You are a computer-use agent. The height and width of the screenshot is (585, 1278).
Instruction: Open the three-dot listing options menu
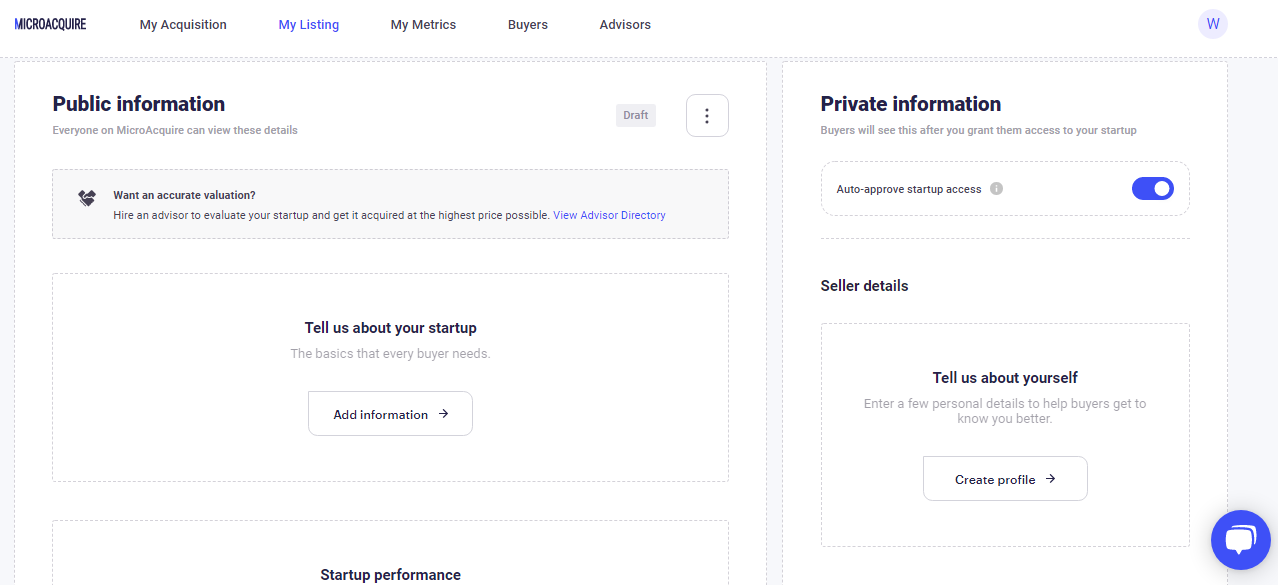pyautogui.click(x=707, y=115)
